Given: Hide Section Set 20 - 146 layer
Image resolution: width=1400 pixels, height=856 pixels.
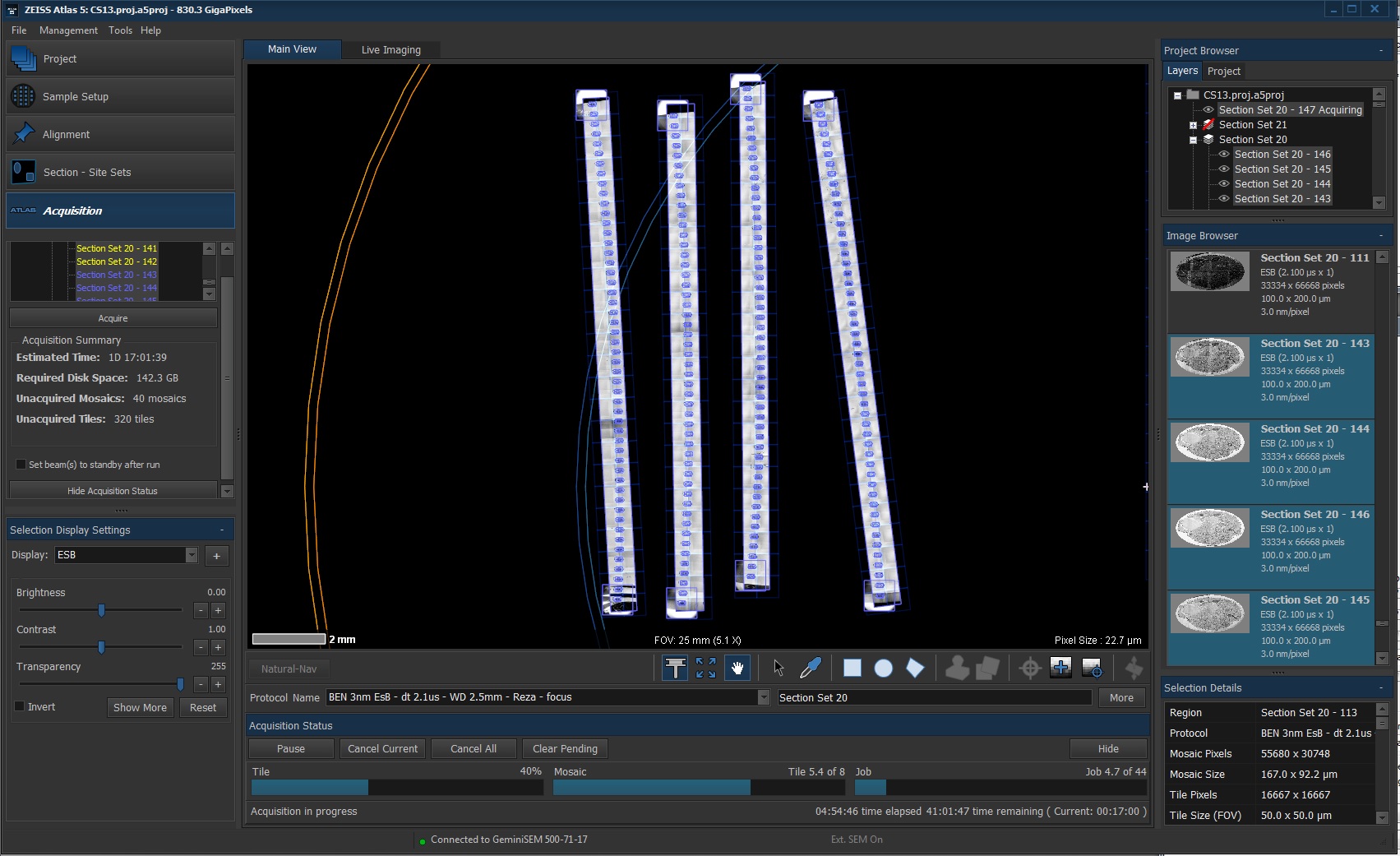Looking at the screenshot, I should (1224, 155).
